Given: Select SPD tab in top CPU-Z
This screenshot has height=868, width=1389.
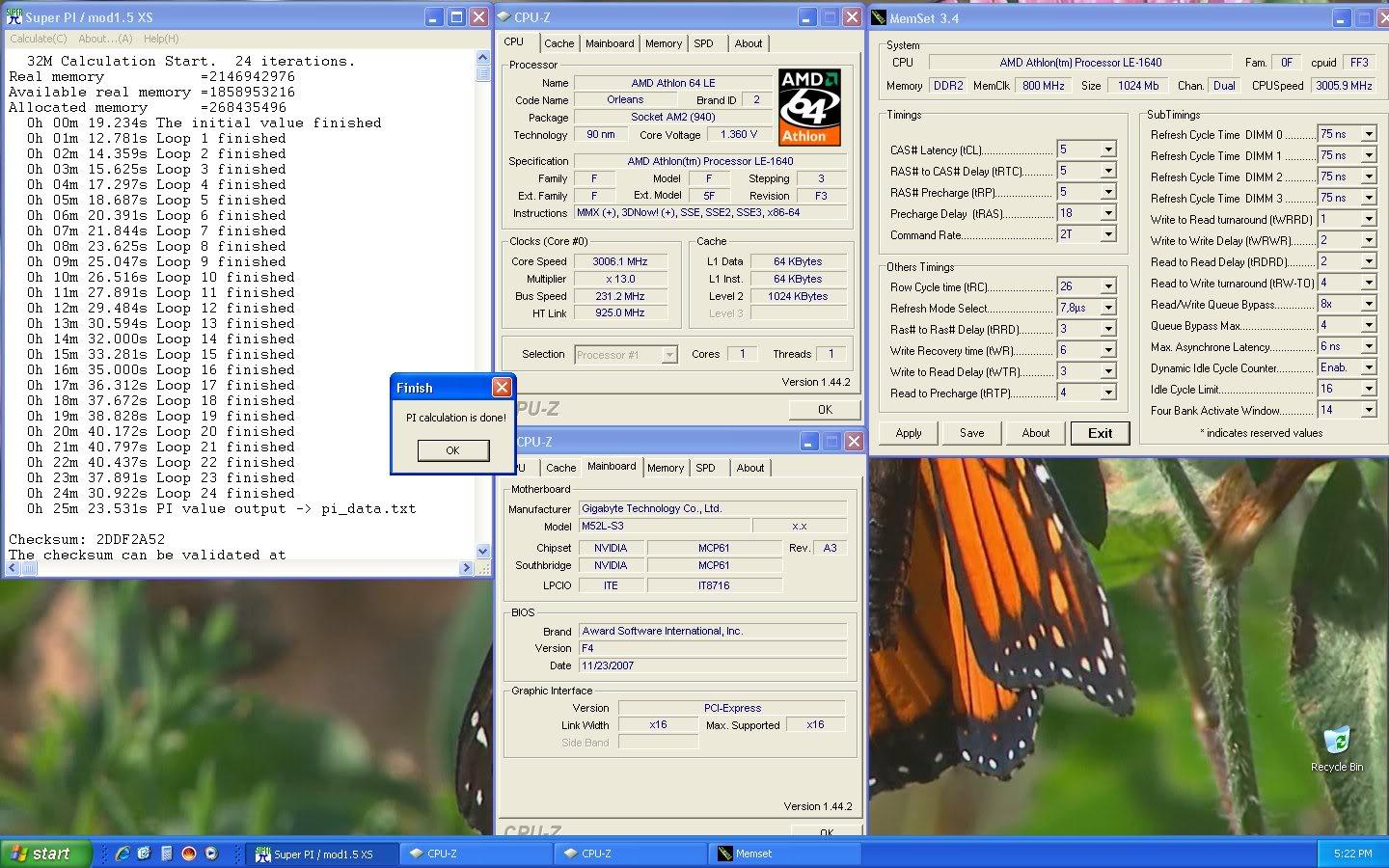Looking at the screenshot, I should (x=704, y=43).
